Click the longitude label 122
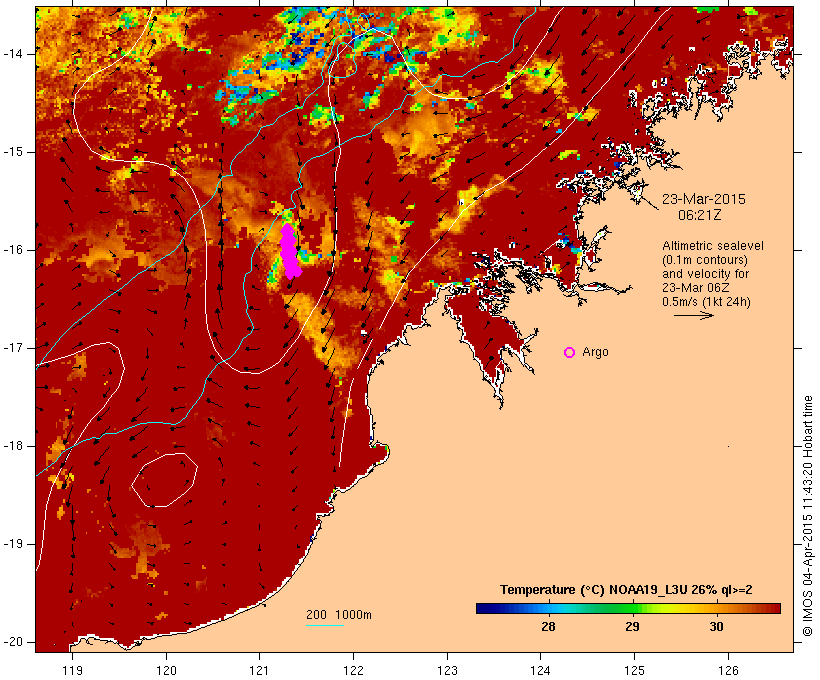820x680 pixels. tap(353, 670)
